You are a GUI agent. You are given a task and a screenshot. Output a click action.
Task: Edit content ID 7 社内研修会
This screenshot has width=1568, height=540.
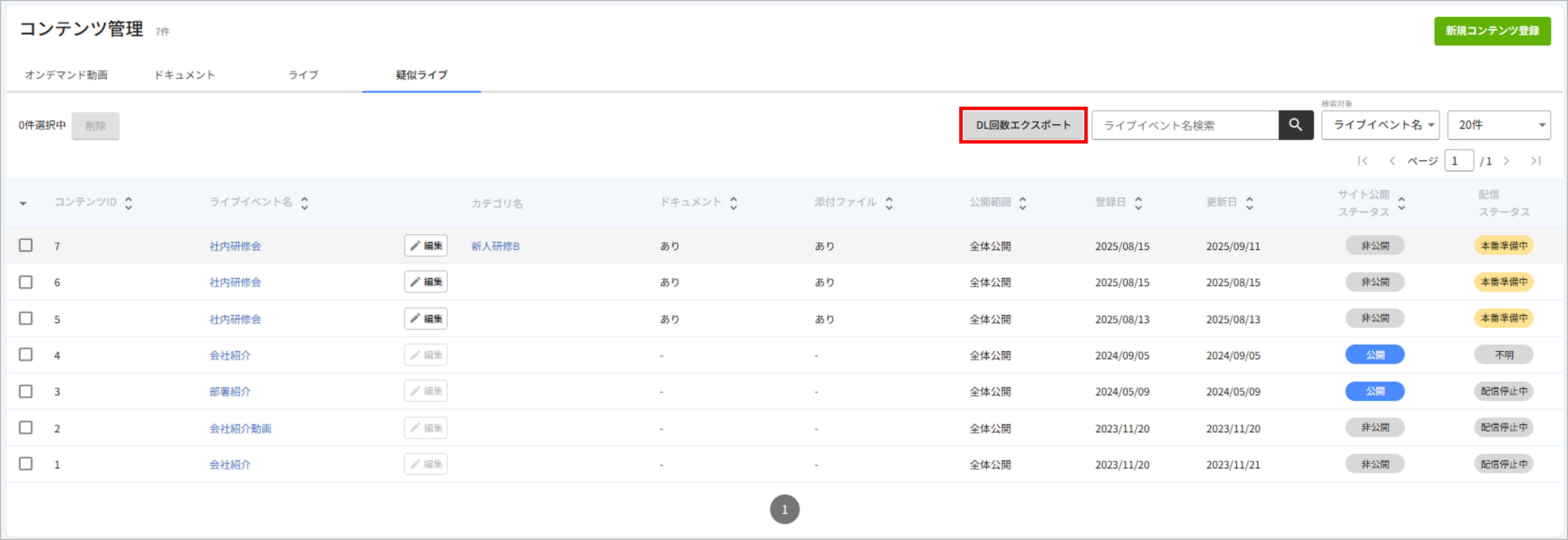(426, 246)
